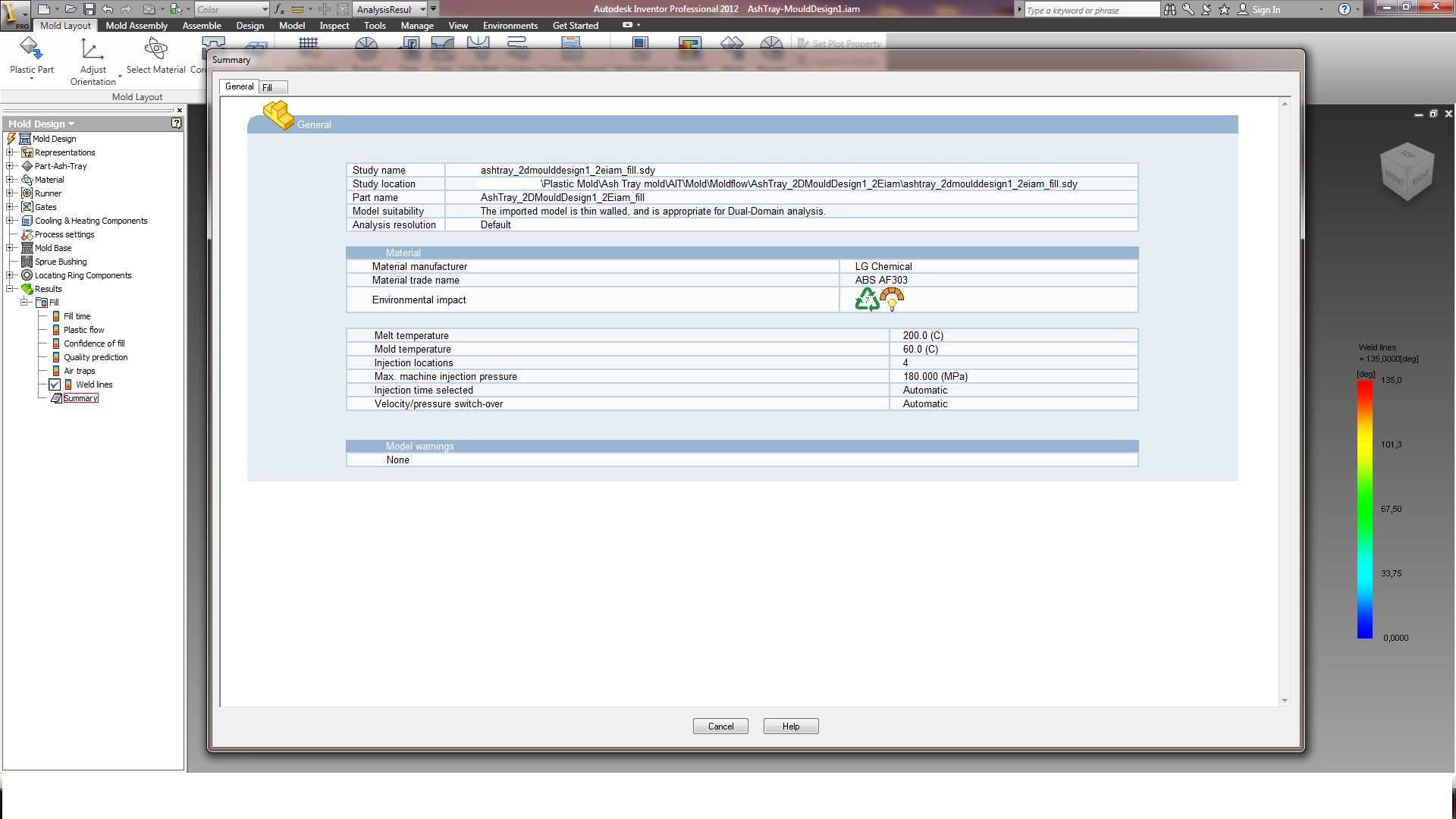
Task: Open Help with the question mark icon
Action: (x=1345, y=9)
